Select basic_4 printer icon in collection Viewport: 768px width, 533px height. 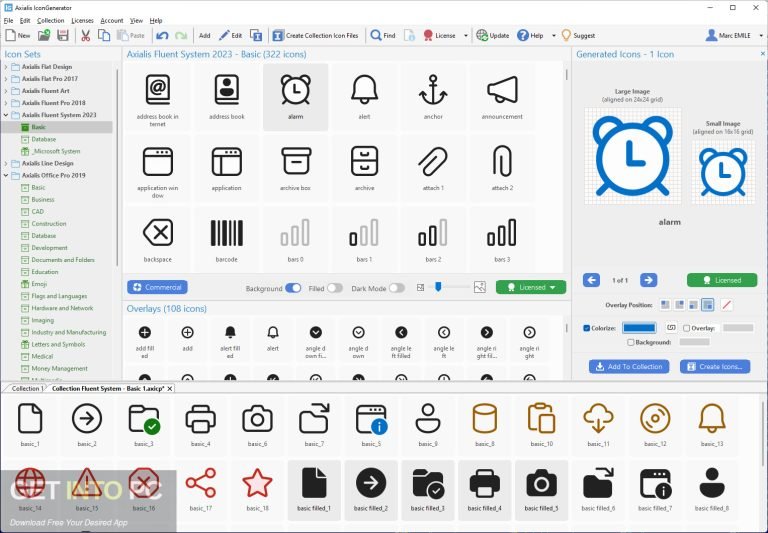tap(200, 425)
